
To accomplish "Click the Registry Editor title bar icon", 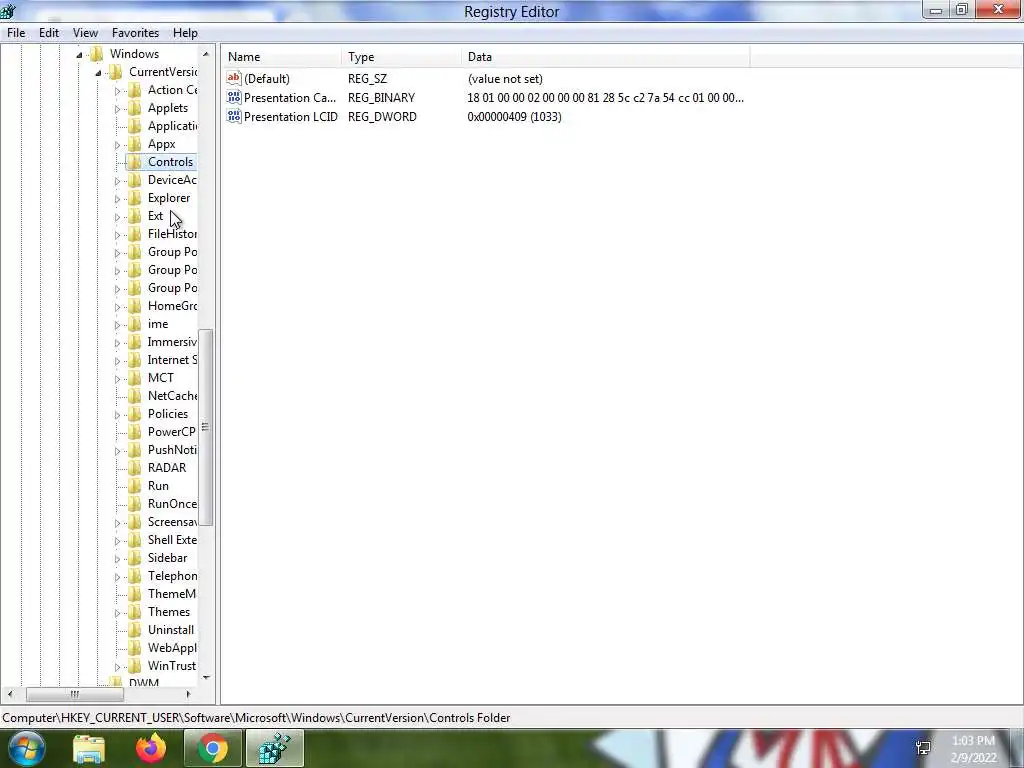I will (8, 10).
